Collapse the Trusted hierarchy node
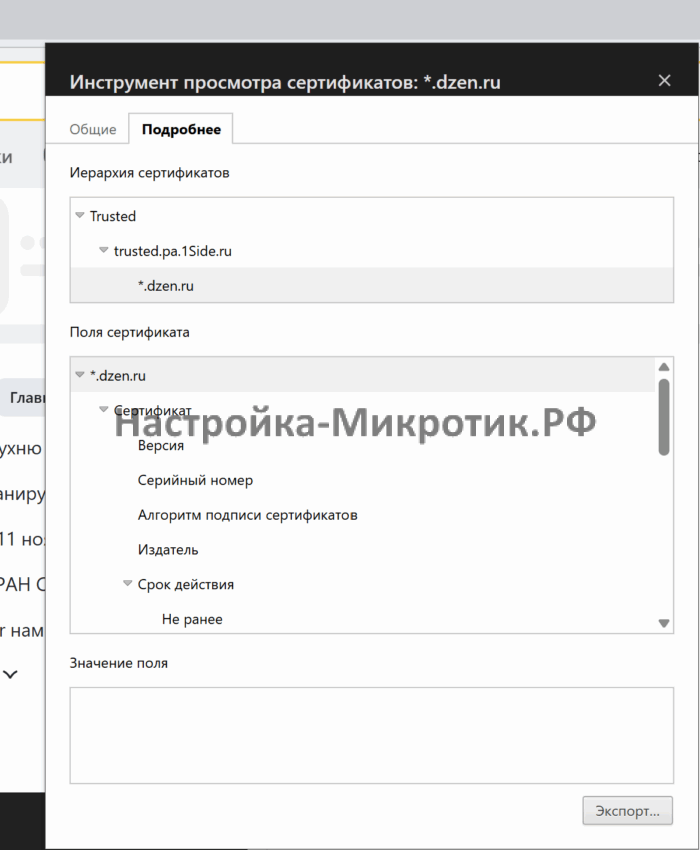Image resolution: width=700 pixels, height=850 pixels. pyautogui.click(x=80, y=216)
